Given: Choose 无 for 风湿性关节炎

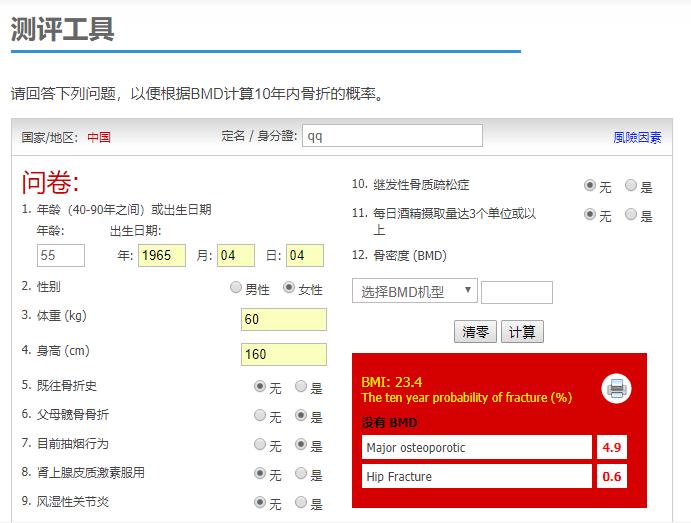Looking at the screenshot, I should [x=260, y=502].
